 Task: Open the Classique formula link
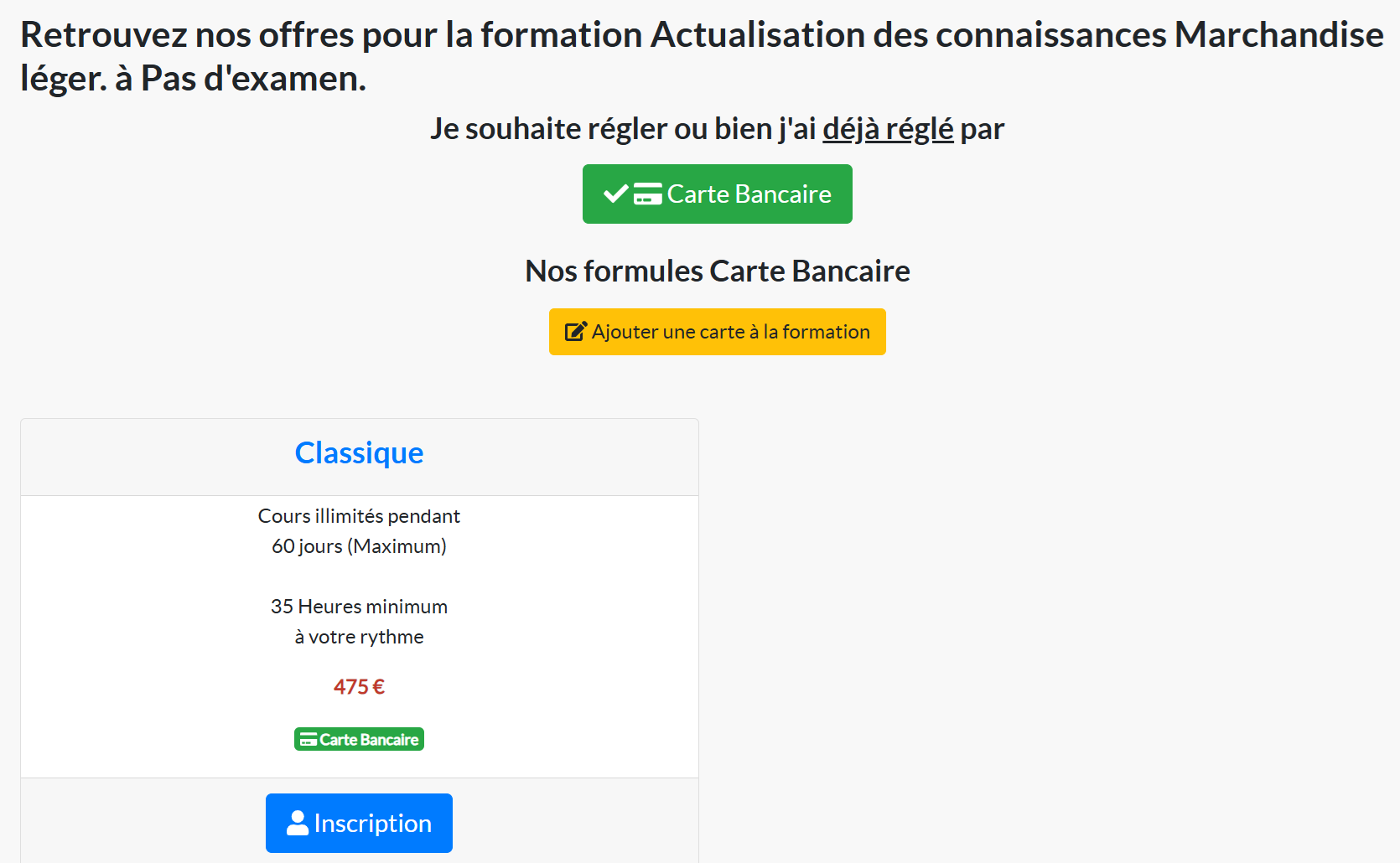point(359,453)
